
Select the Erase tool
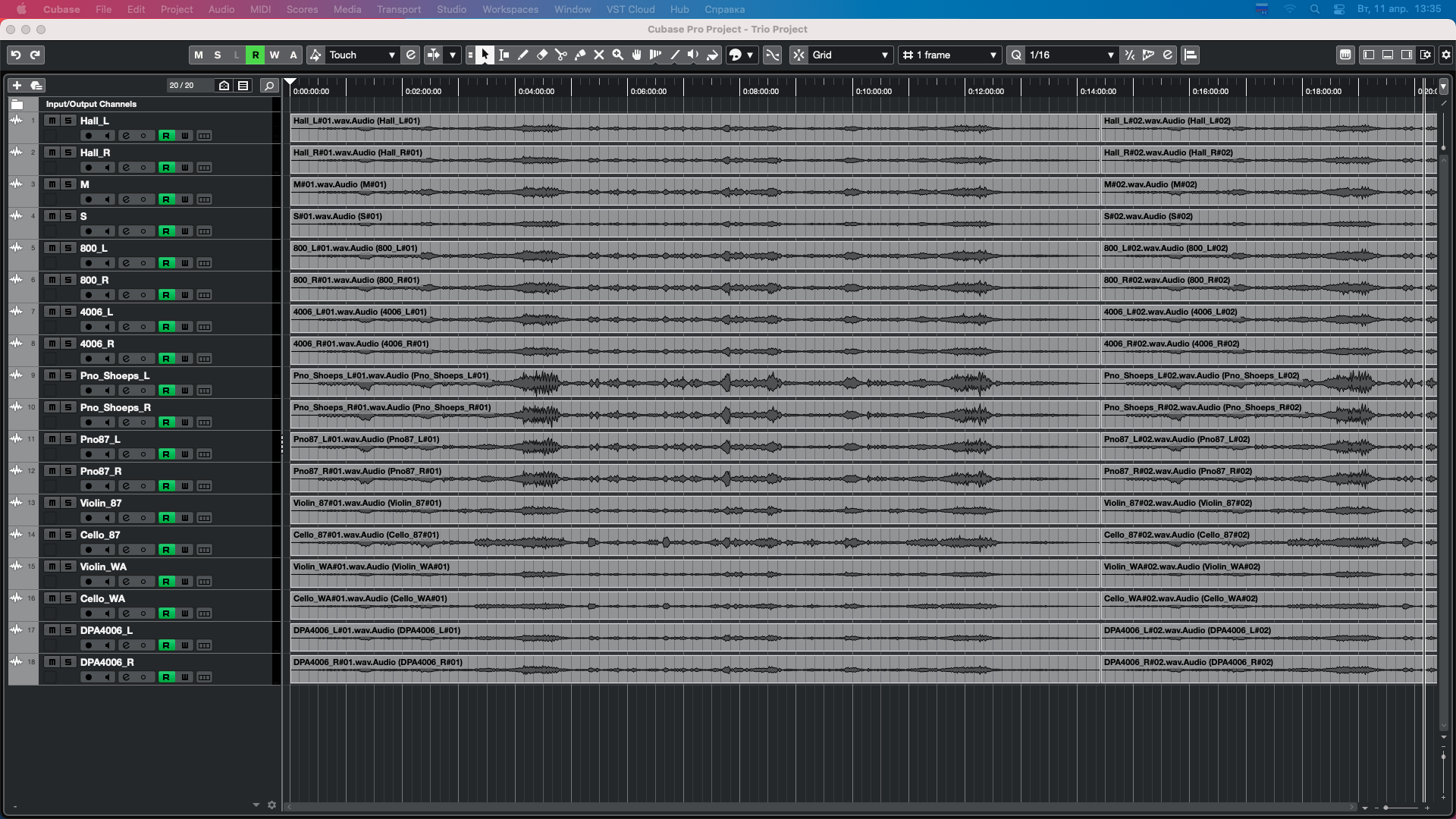(x=542, y=55)
